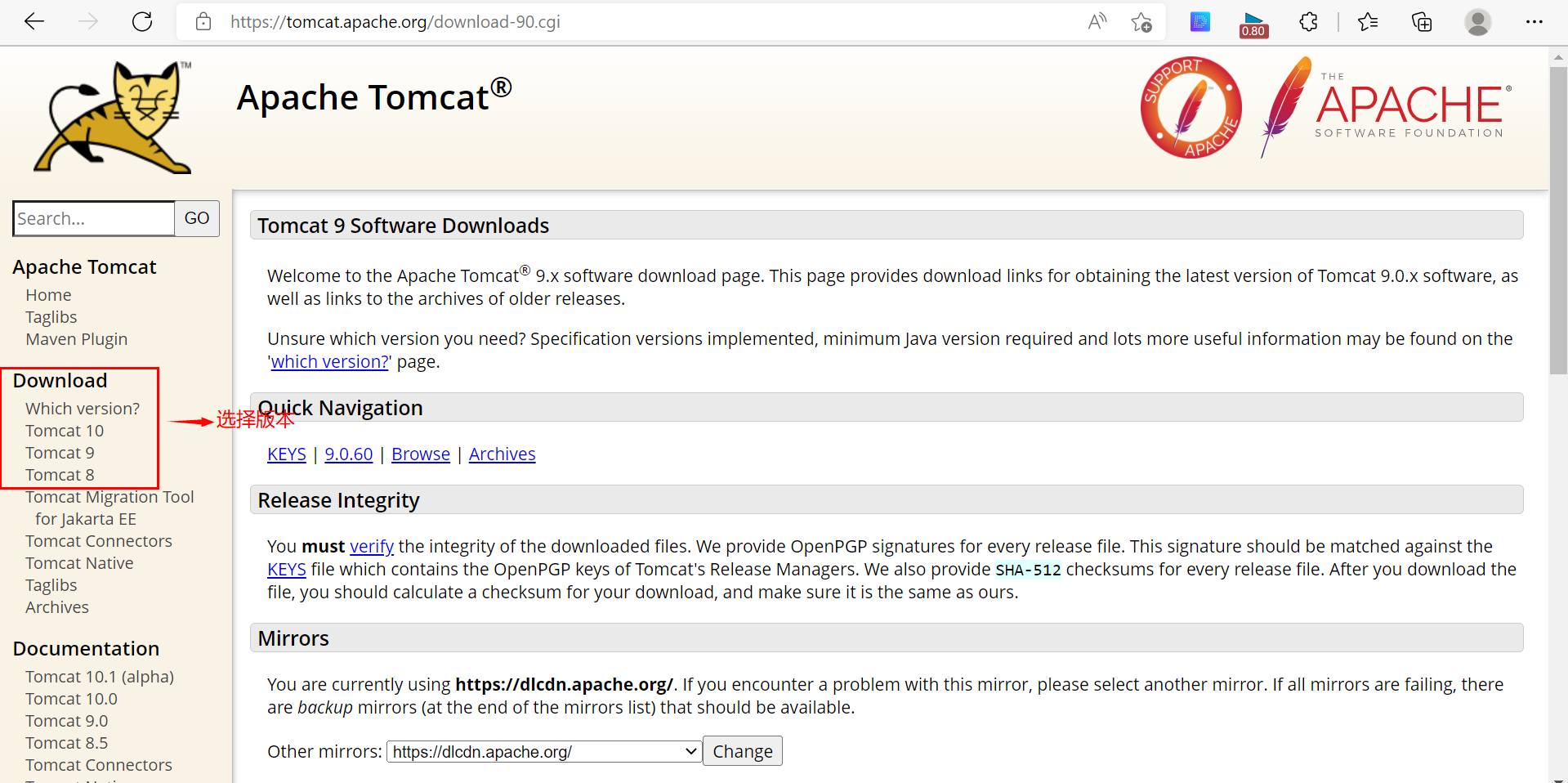Expand the Other mirrors dropdown
Screen dimensions: 1568x783
pyautogui.click(x=544, y=752)
